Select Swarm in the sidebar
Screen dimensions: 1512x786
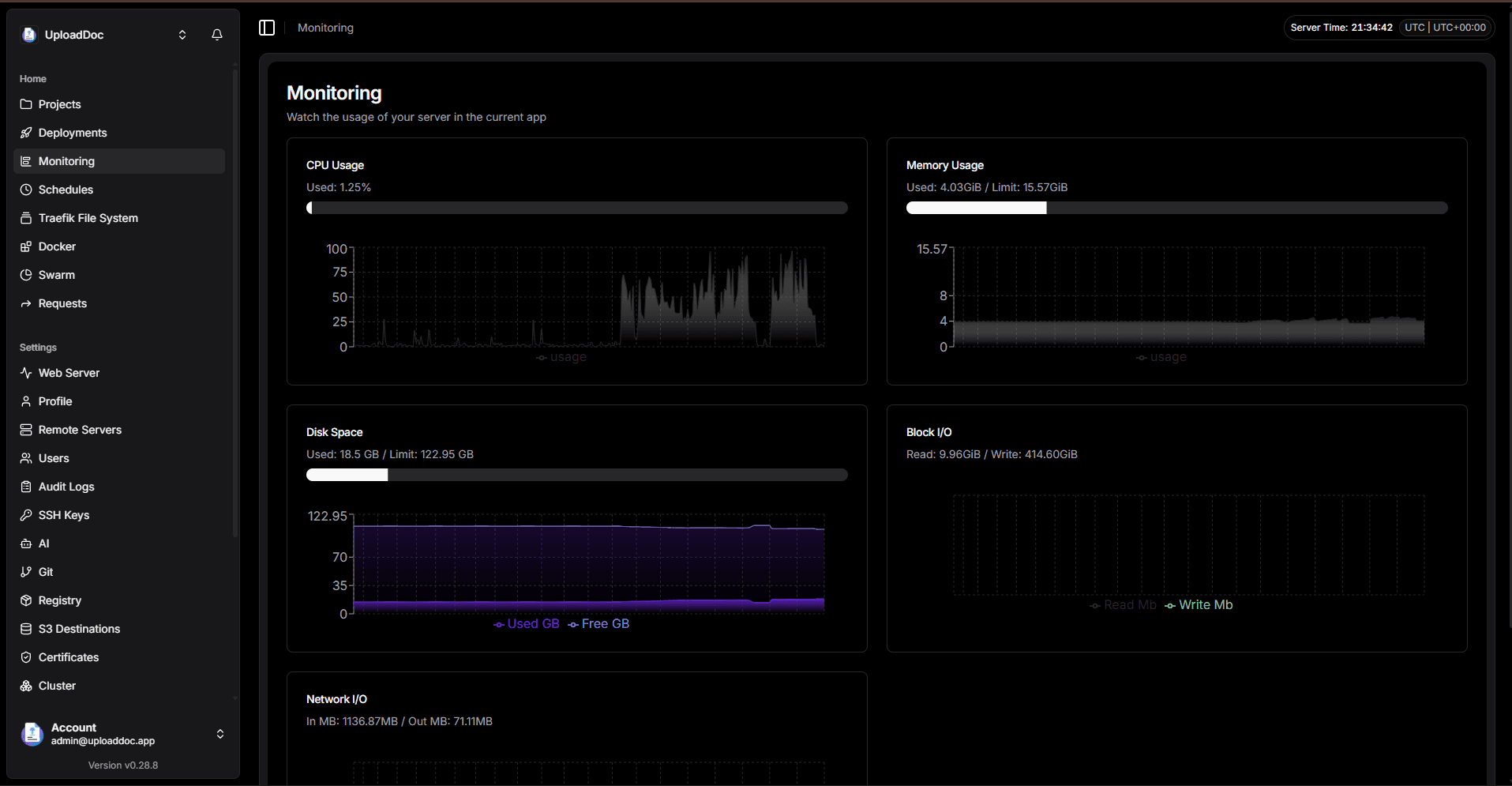point(119,275)
